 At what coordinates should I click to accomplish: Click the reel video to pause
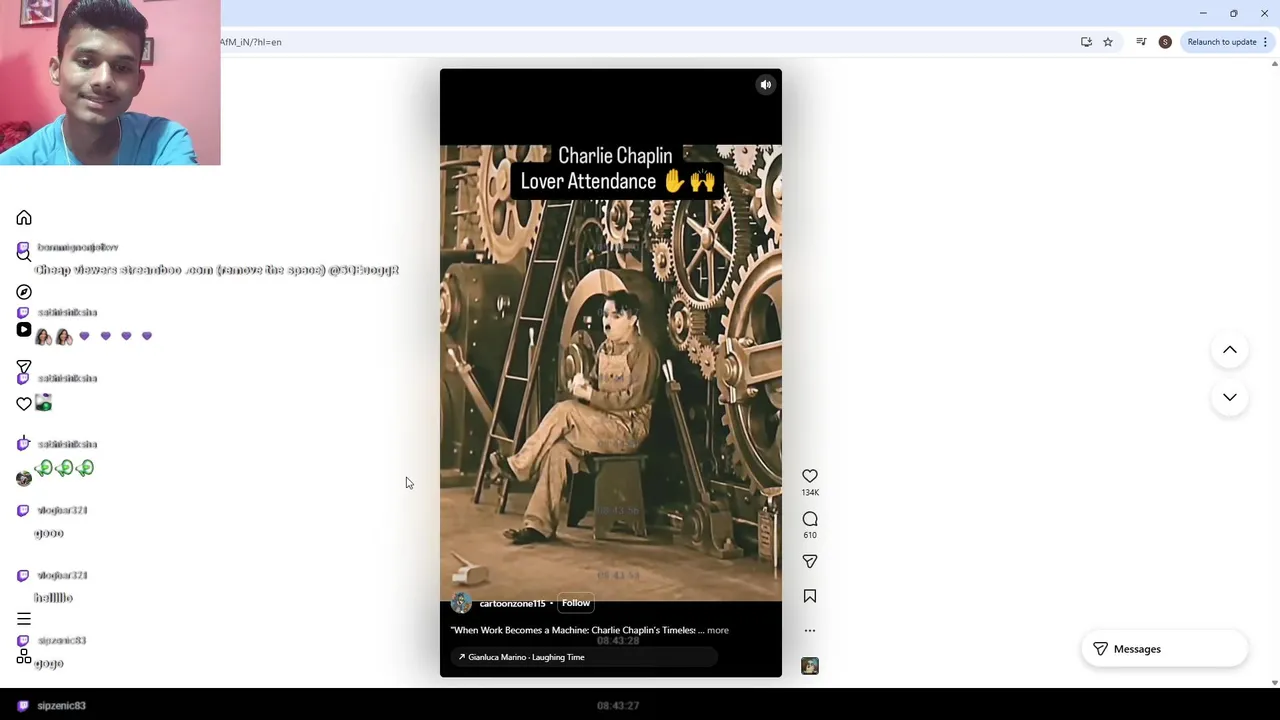pyautogui.click(x=611, y=373)
